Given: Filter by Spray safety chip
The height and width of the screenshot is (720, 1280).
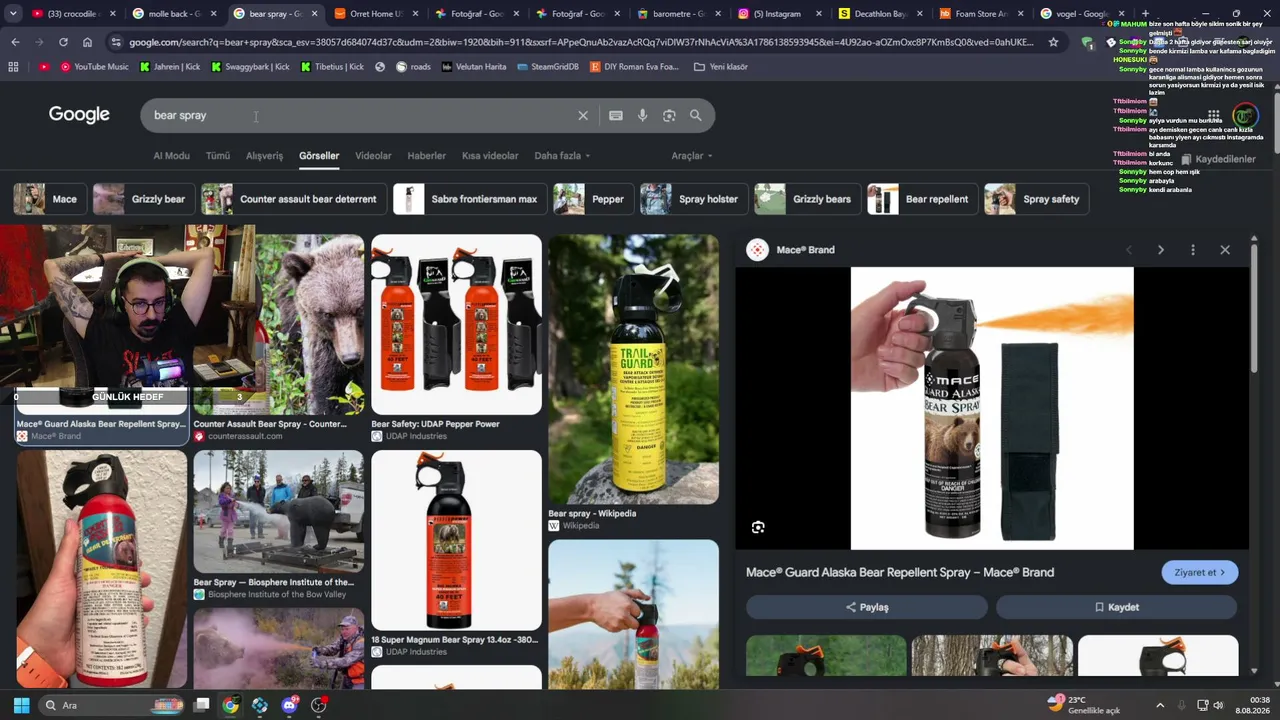Looking at the screenshot, I should click(x=1036, y=199).
